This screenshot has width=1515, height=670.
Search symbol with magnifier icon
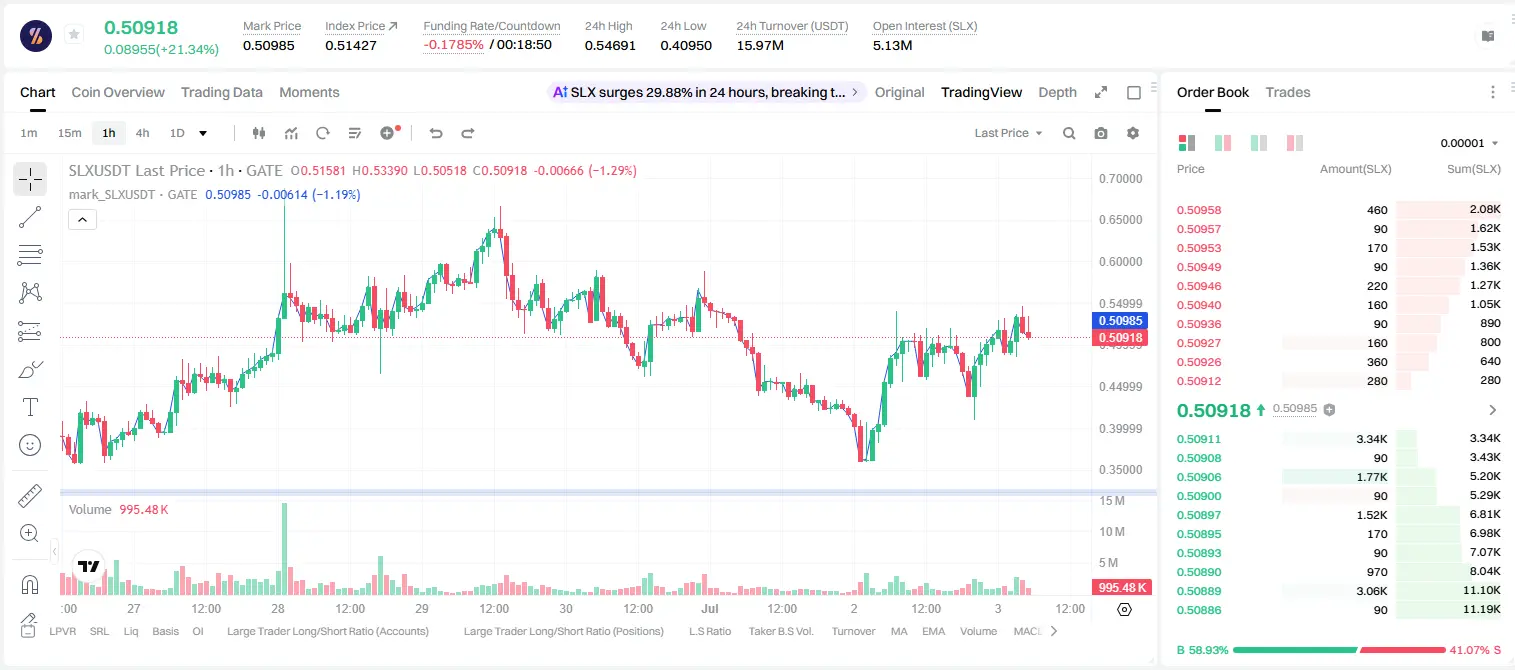pyautogui.click(x=1069, y=133)
